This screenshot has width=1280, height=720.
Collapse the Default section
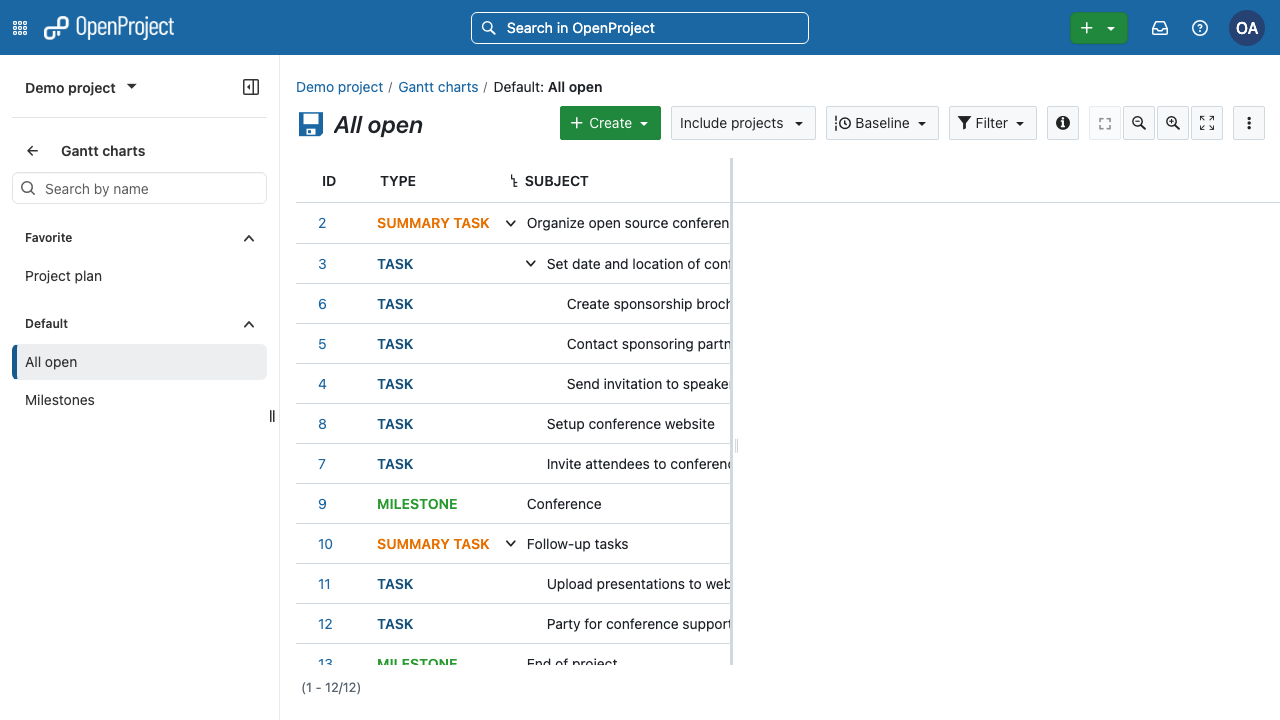click(x=249, y=324)
